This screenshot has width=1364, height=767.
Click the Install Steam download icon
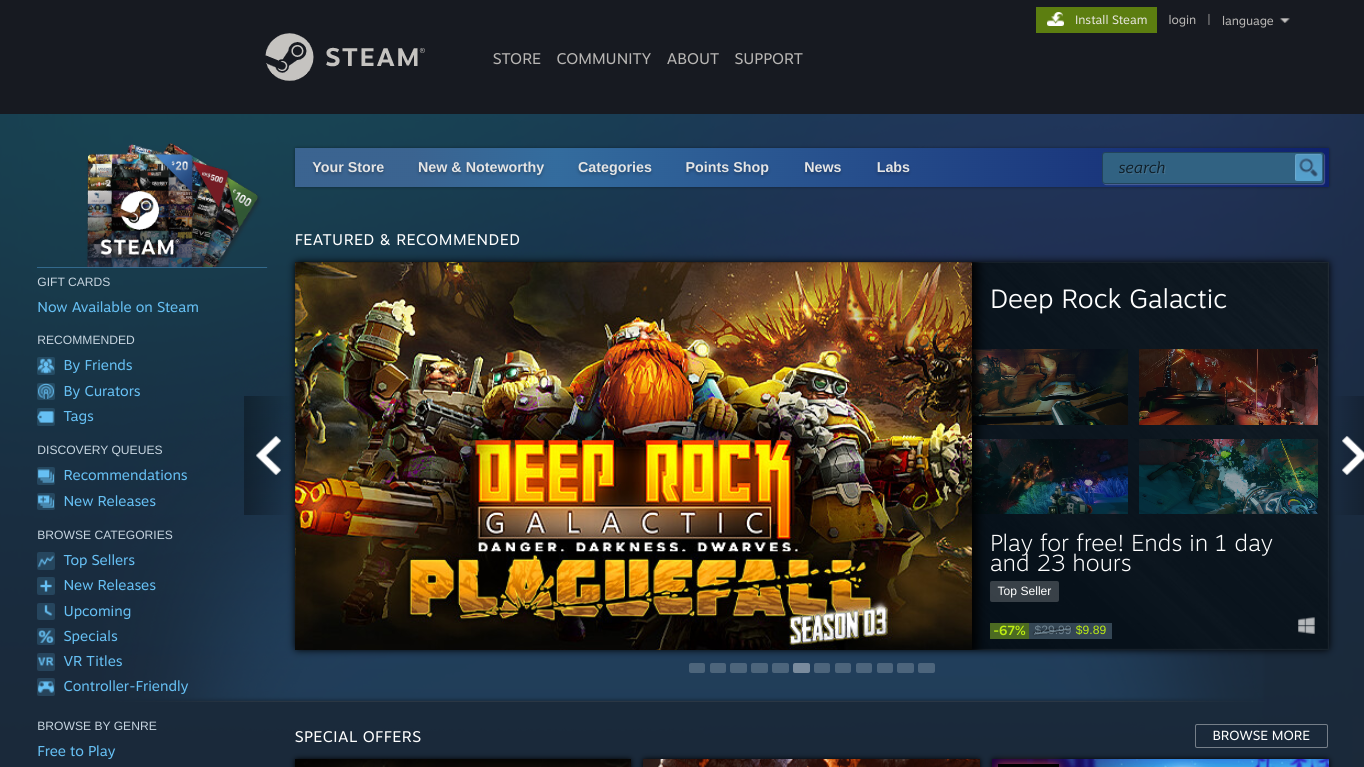point(1055,20)
